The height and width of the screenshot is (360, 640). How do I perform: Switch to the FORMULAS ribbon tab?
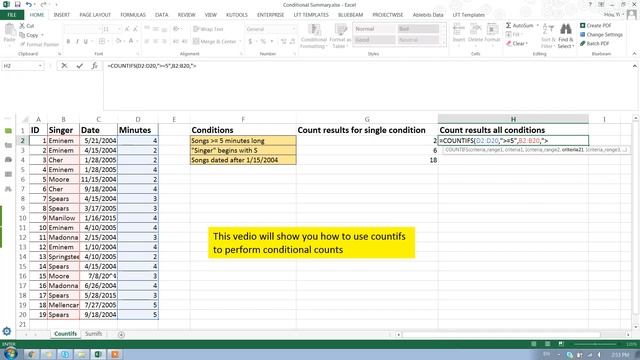pyautogui.click(x=133, y=15)
